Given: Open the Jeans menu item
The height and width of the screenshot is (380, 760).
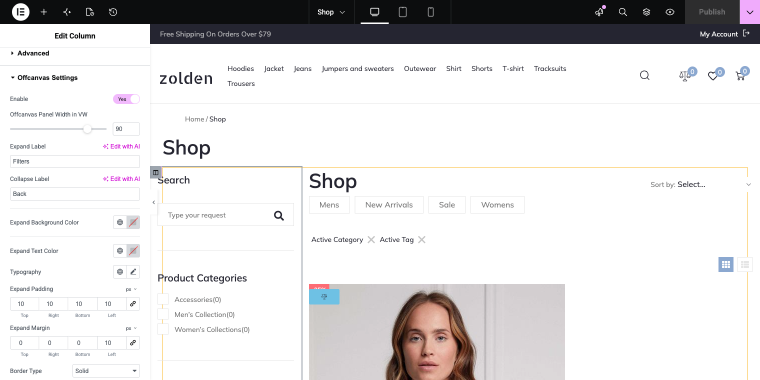Looking at the screenshot, I should [x=303, y=68].
